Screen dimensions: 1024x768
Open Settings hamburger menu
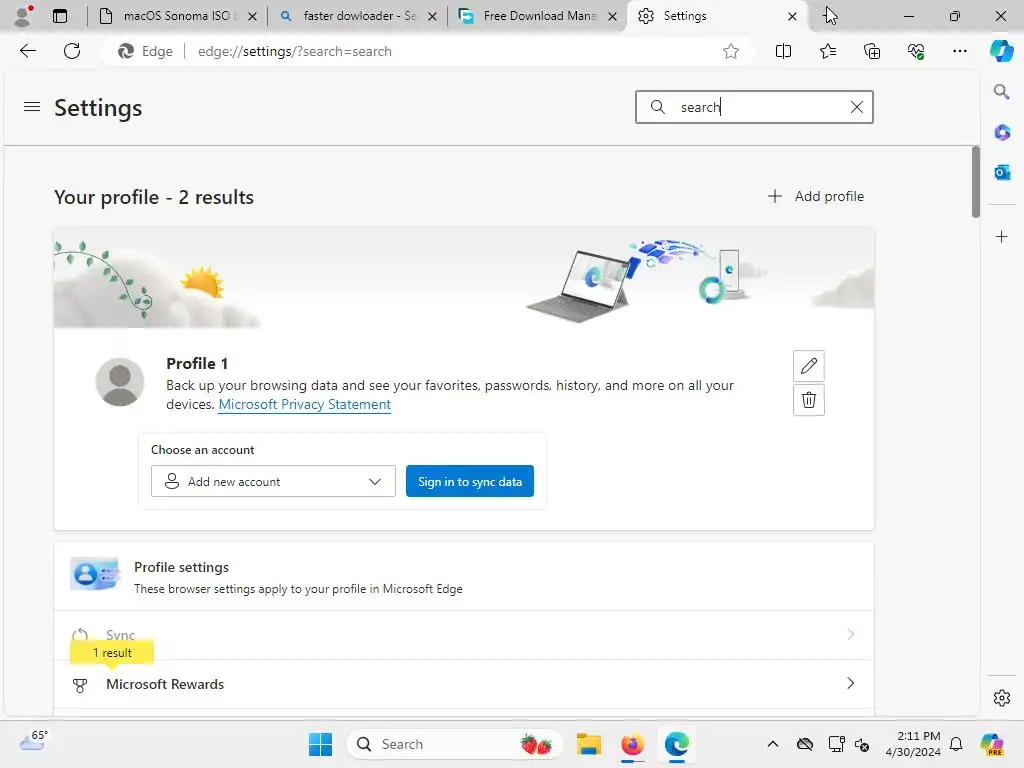click(31, 106)
